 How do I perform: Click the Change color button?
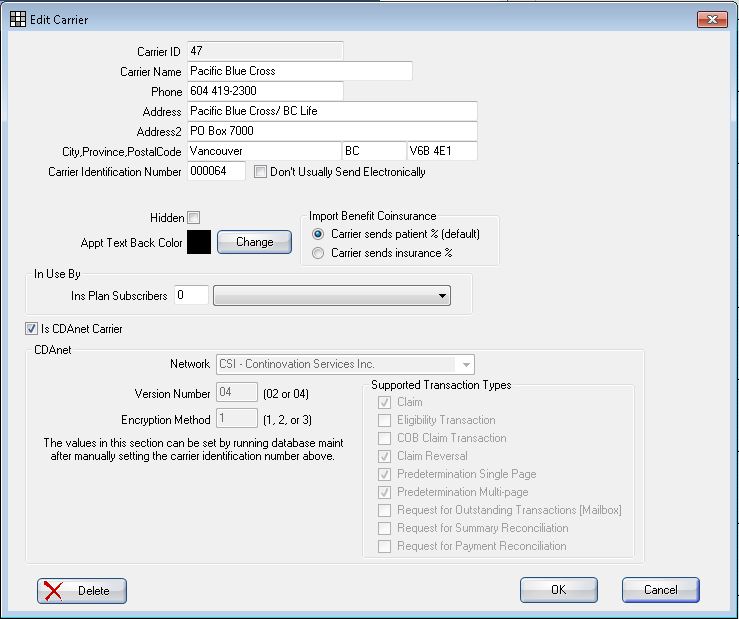(x=255, y=242)
